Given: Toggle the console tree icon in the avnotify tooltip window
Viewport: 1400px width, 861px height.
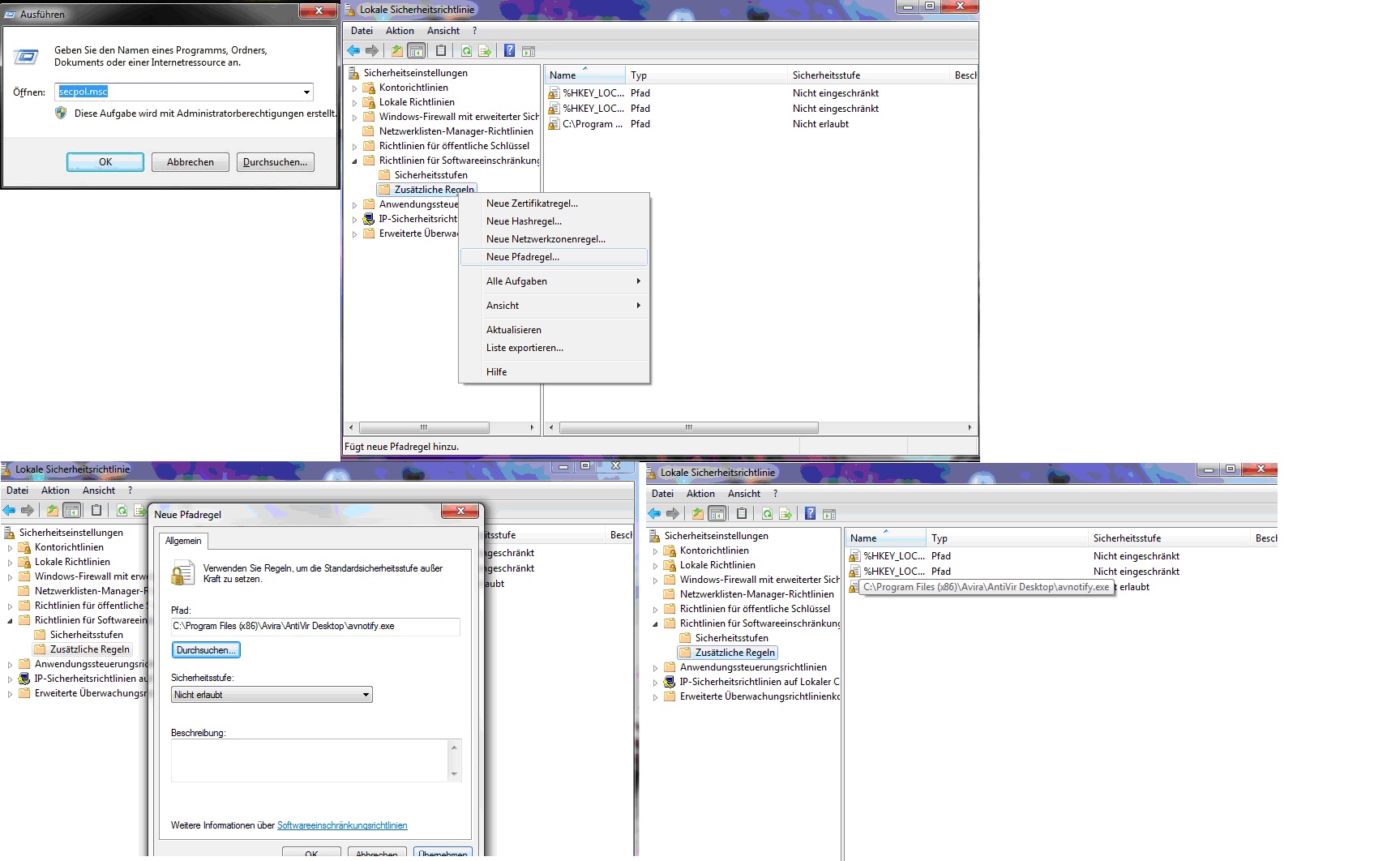Looking at the screenshot, I should [717, 514].
